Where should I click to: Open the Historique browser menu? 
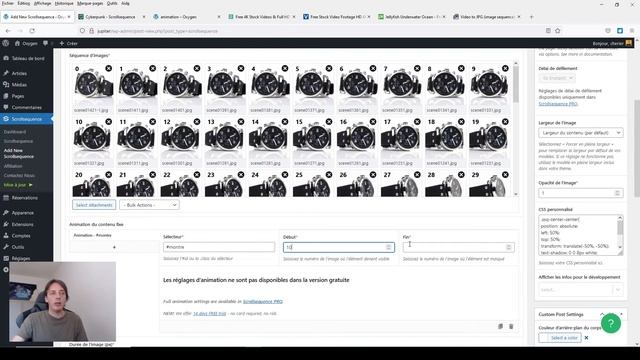tap(64, 3)
